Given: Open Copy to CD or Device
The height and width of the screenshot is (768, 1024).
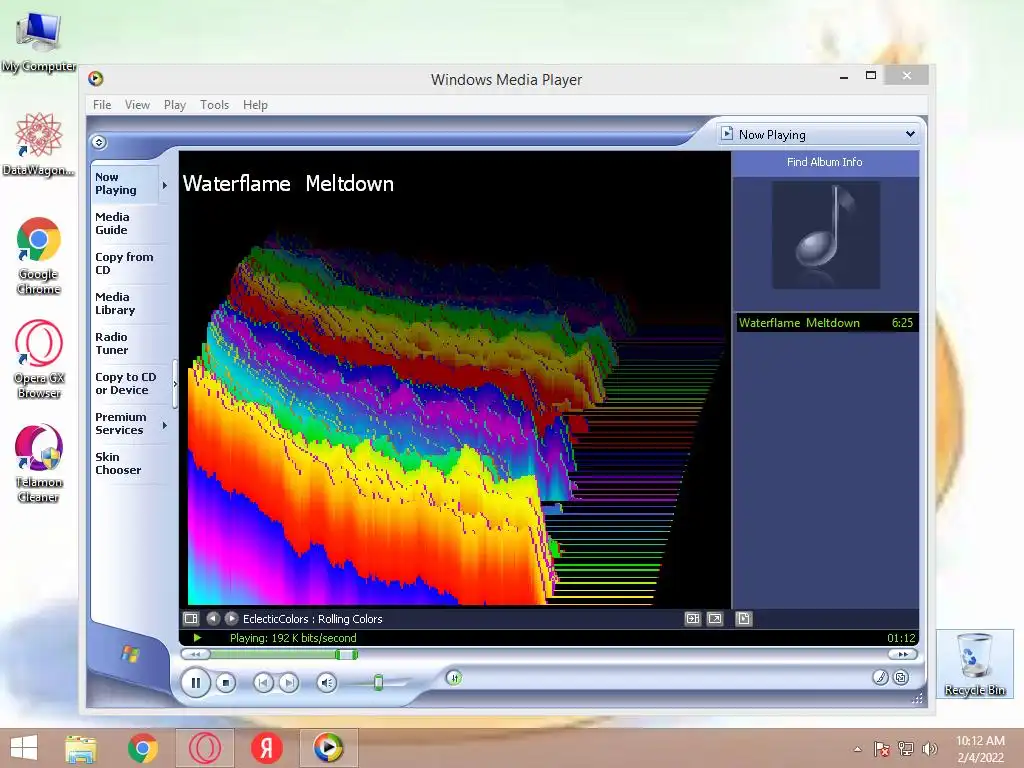Looking at the screenshot, I should pyautogui.click(x=125, y=383).
